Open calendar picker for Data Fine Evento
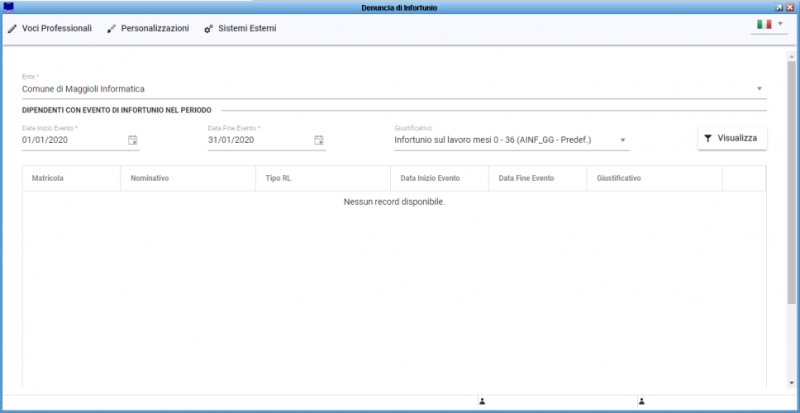This screenshot has height=413, width=800. [319, 140]
